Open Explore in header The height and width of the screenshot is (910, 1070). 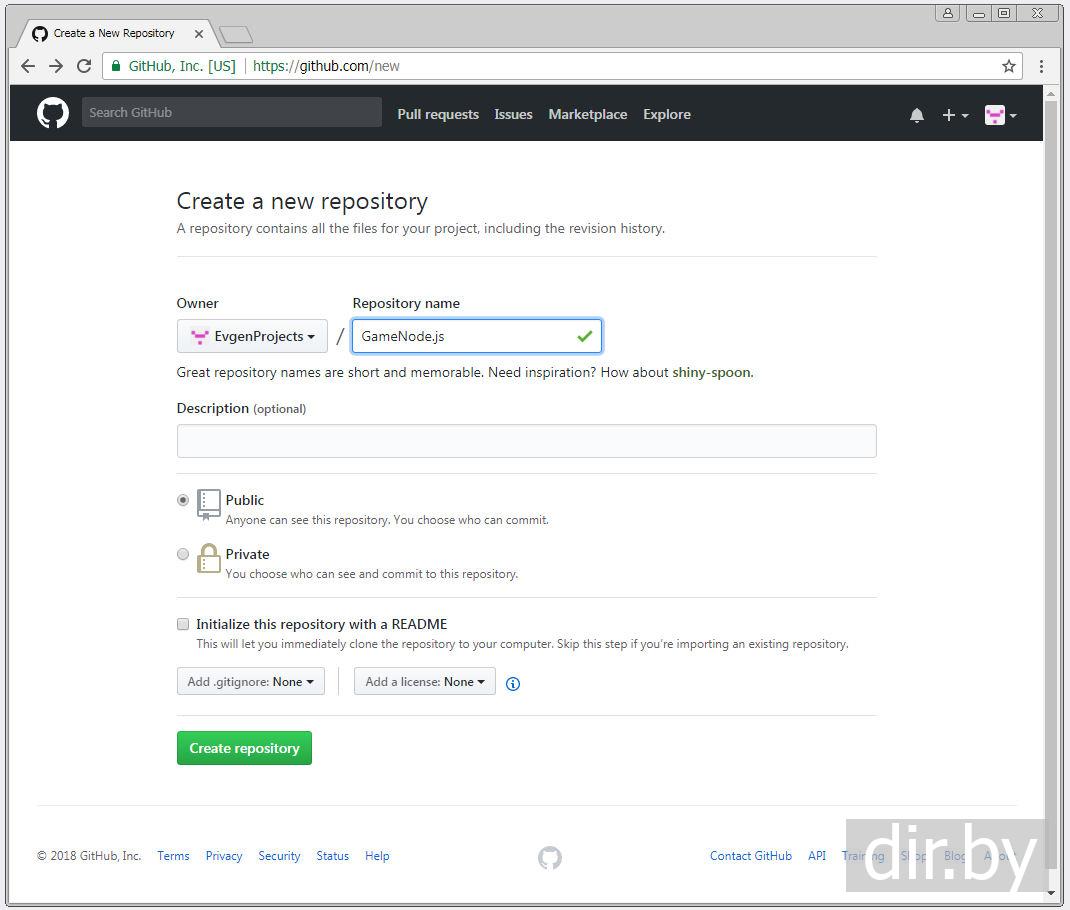pyautogui.click(x=667, y=115)
